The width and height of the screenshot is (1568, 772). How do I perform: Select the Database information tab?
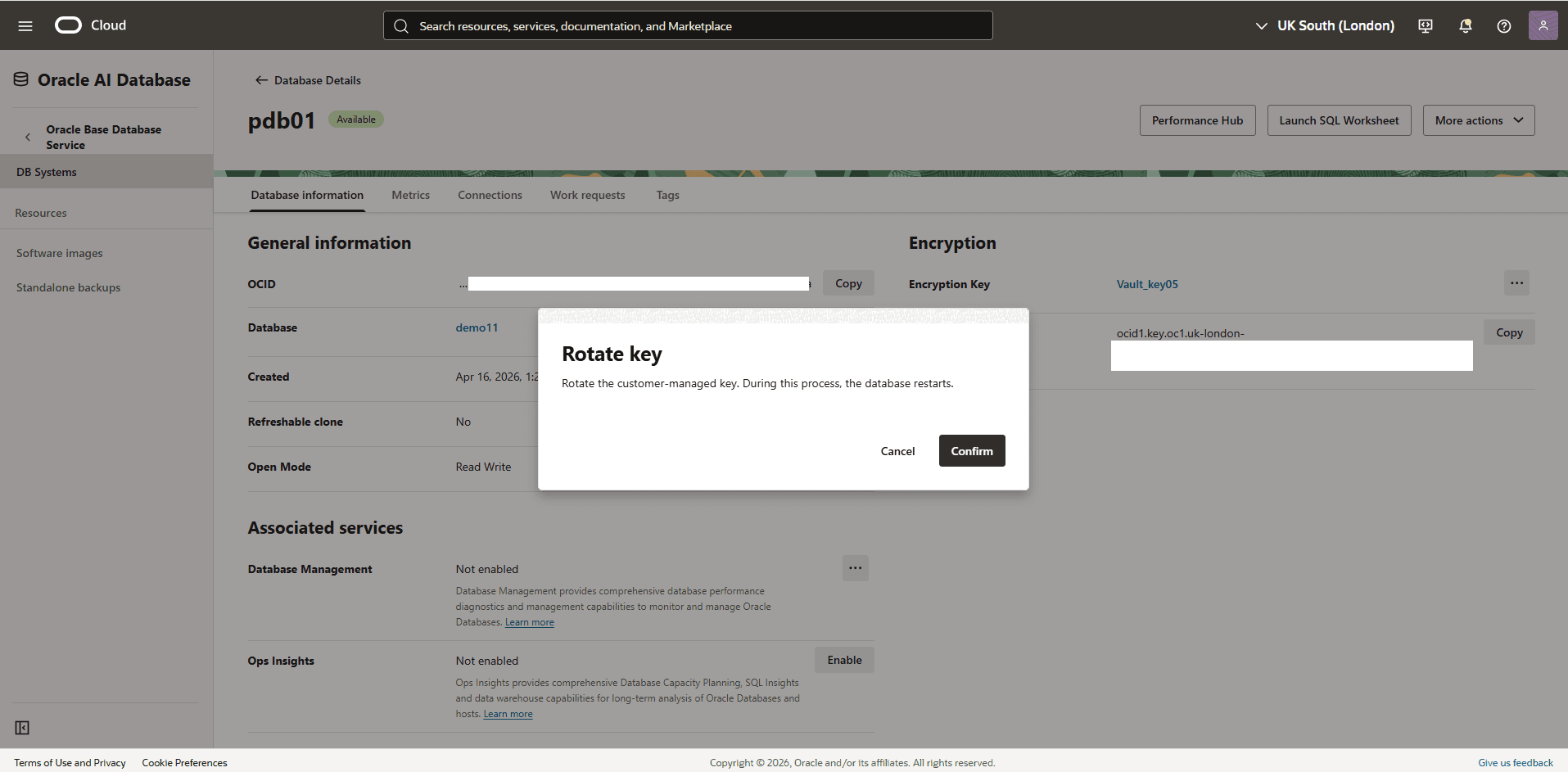[x=307, y=195]
